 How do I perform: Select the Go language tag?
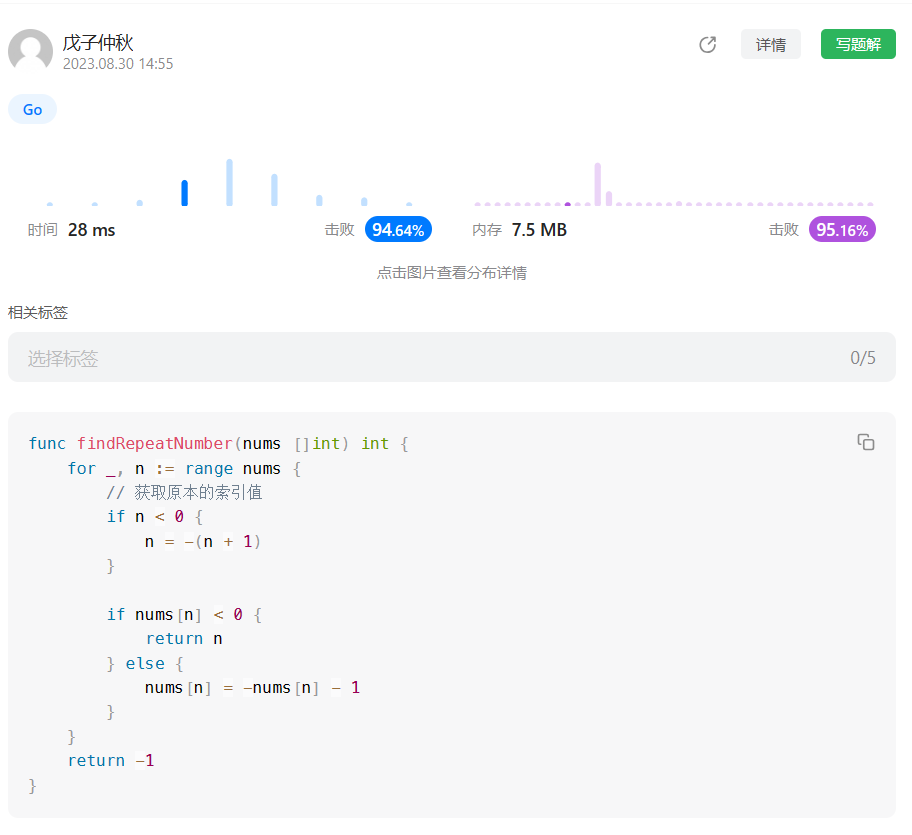click(32, 109)
